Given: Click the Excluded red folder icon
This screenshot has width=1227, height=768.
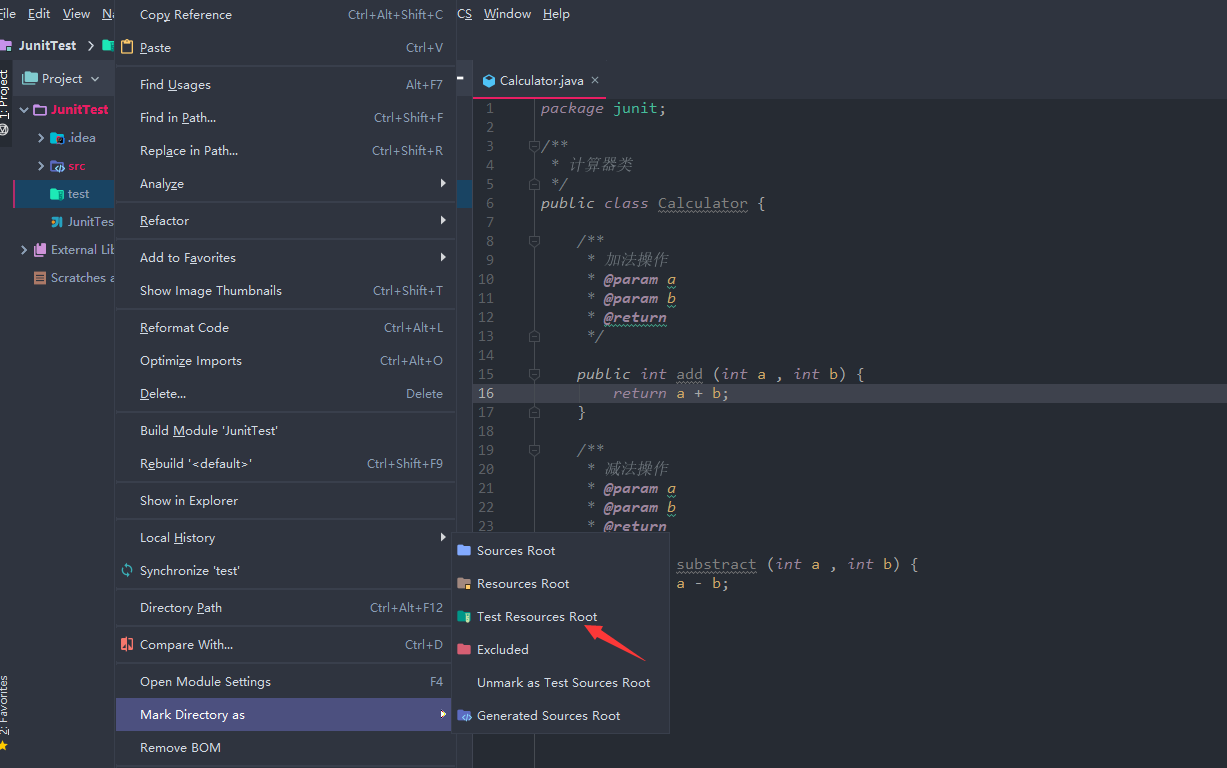Looking at the screenshot, I should (464, 649).
